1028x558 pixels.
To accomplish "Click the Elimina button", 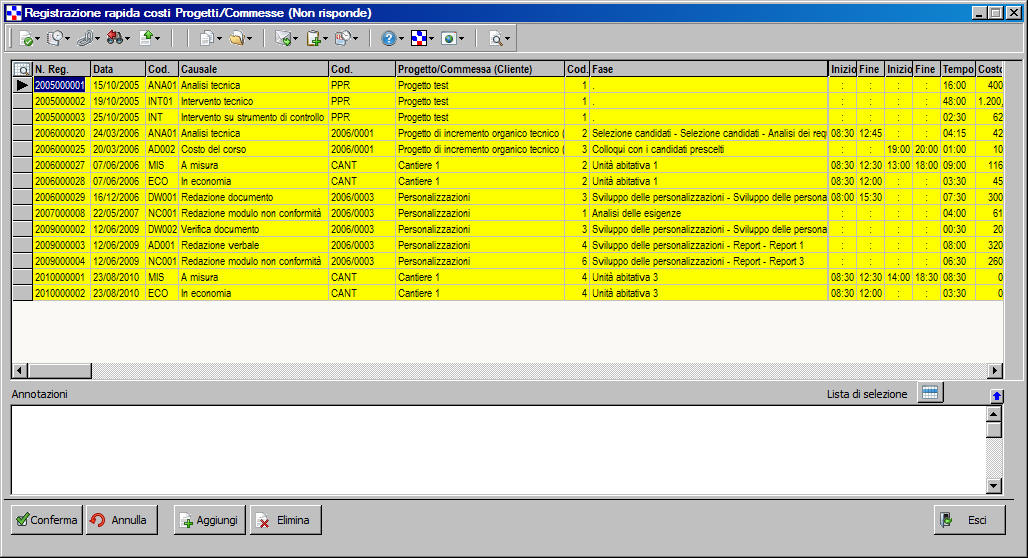I will pyautogui.click(x=285, y=520).
